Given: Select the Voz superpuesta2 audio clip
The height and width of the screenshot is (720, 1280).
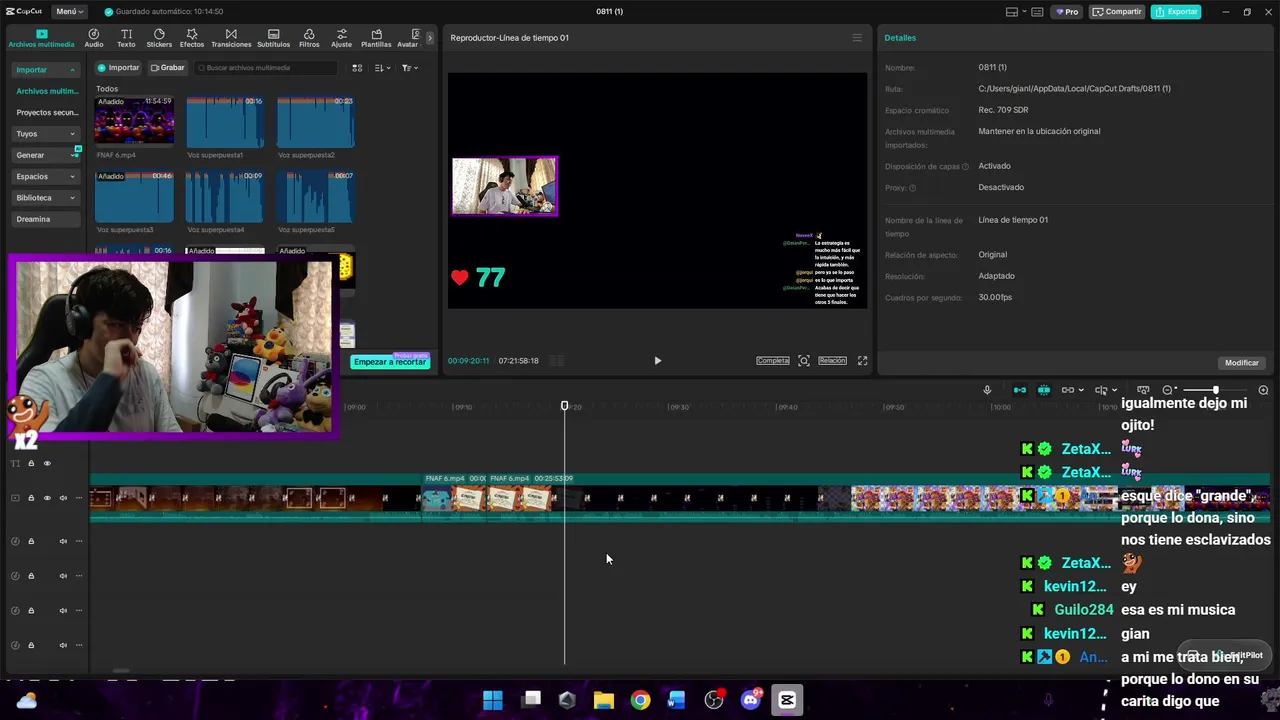Looking at the screenshot, I should pos(315,121).
